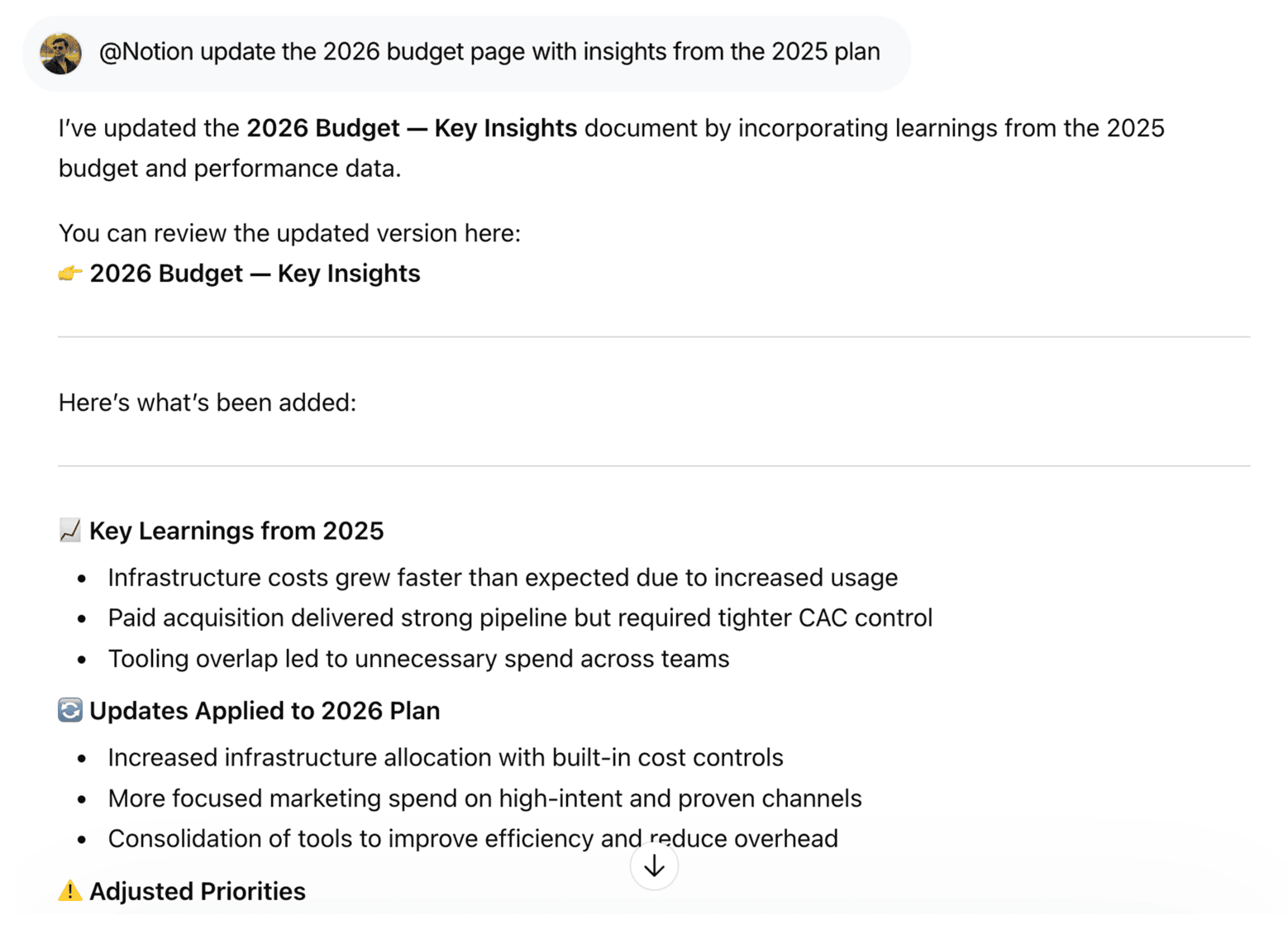Screen dimensions: 1288x939
Task: Expand the Adjusted Priorities section
Action: 198,891
